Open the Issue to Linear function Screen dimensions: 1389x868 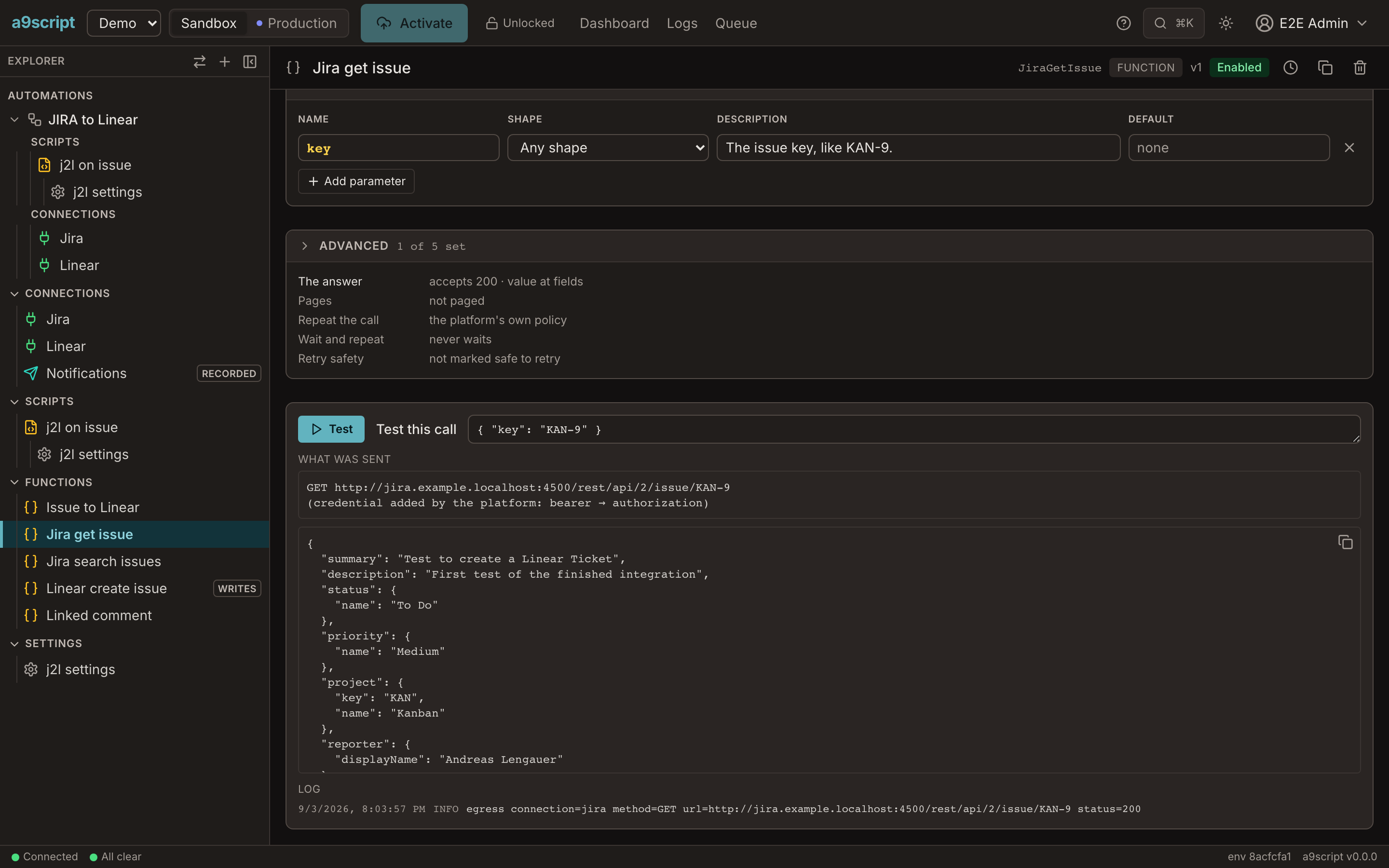93,507
